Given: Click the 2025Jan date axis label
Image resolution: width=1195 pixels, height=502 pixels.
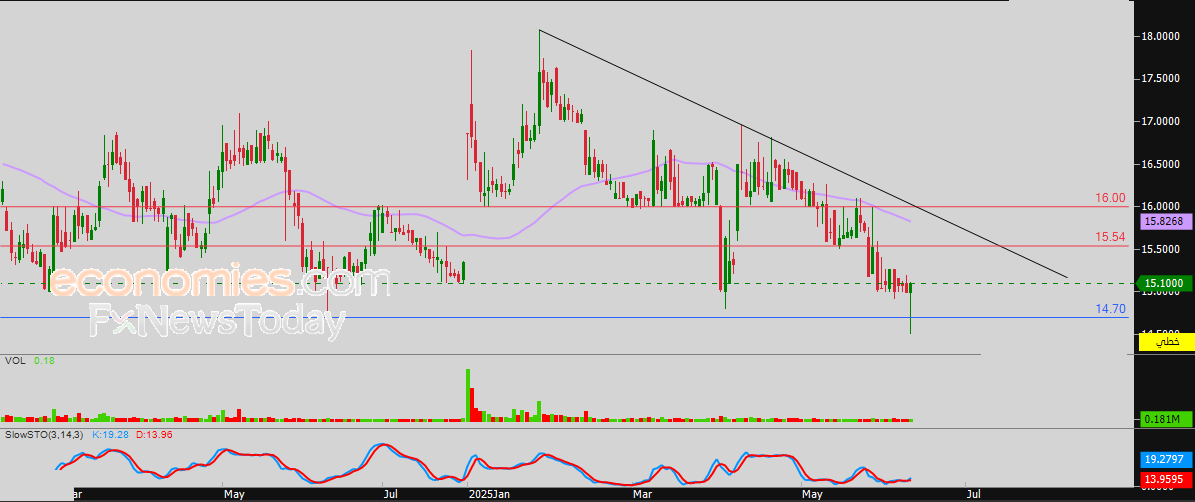Looking at the screenshot, I should [x=488, y=494].
